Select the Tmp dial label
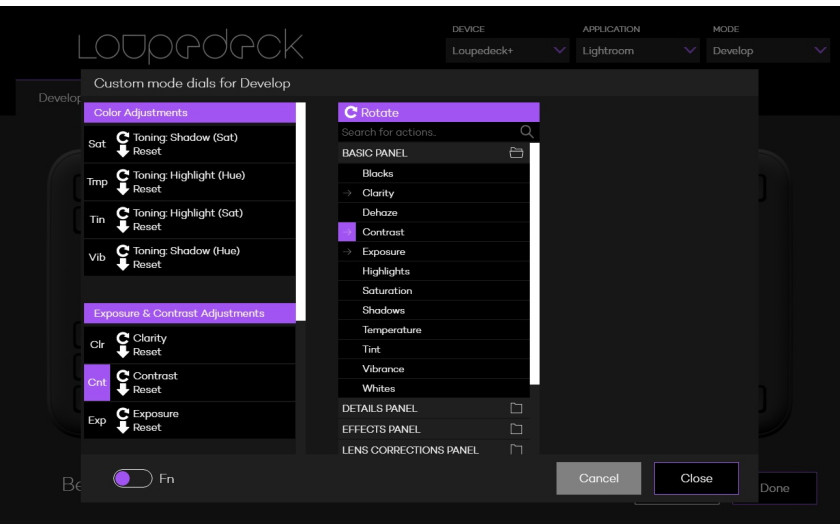This screenshot has height=530, width=840. point(97,182)
